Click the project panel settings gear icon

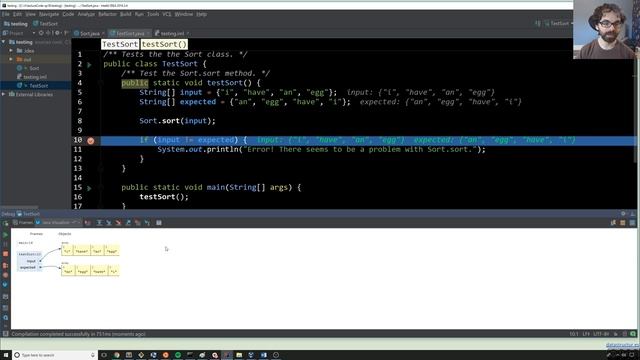coord(58,33)
